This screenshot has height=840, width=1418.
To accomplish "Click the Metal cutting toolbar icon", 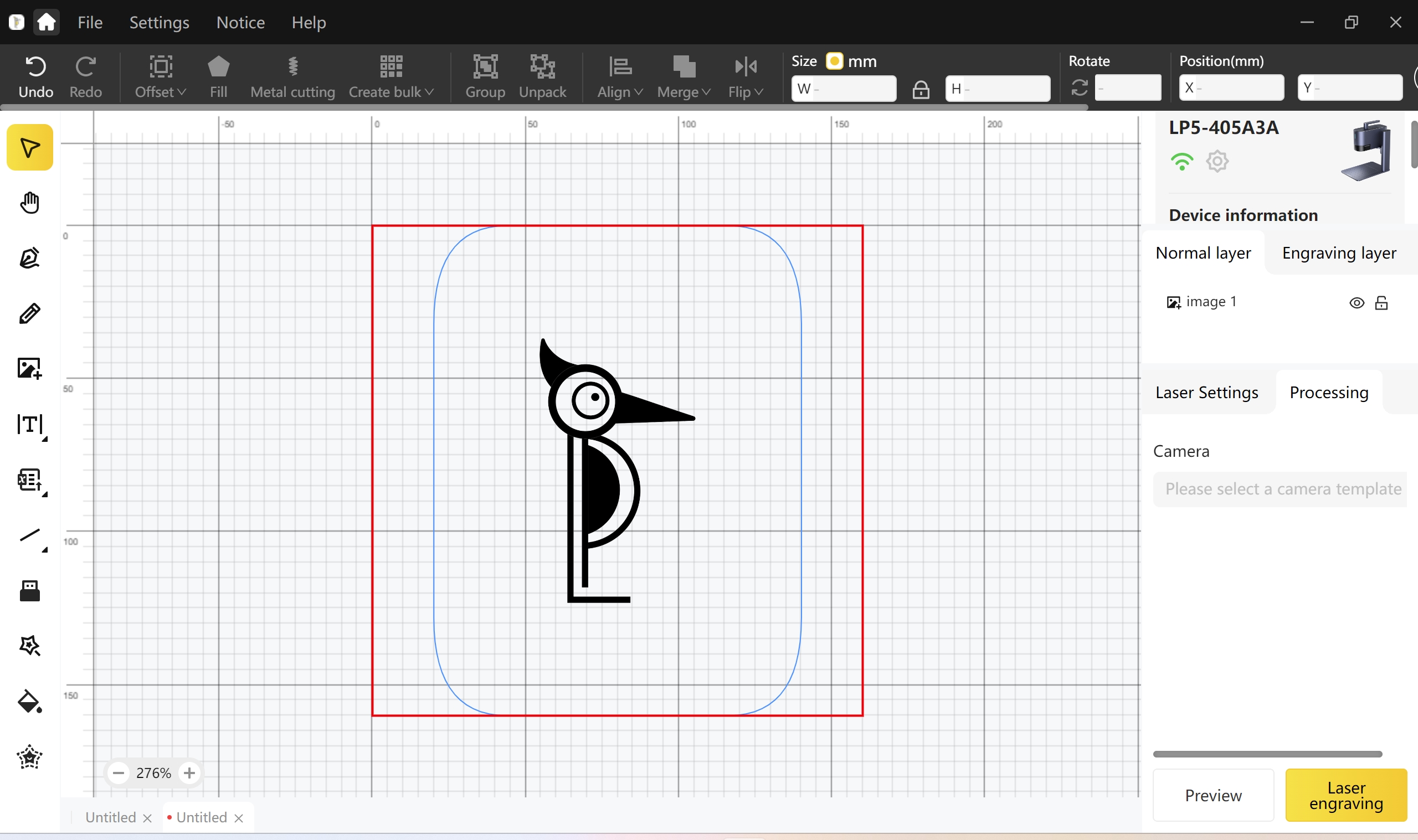I will (292, 77).
